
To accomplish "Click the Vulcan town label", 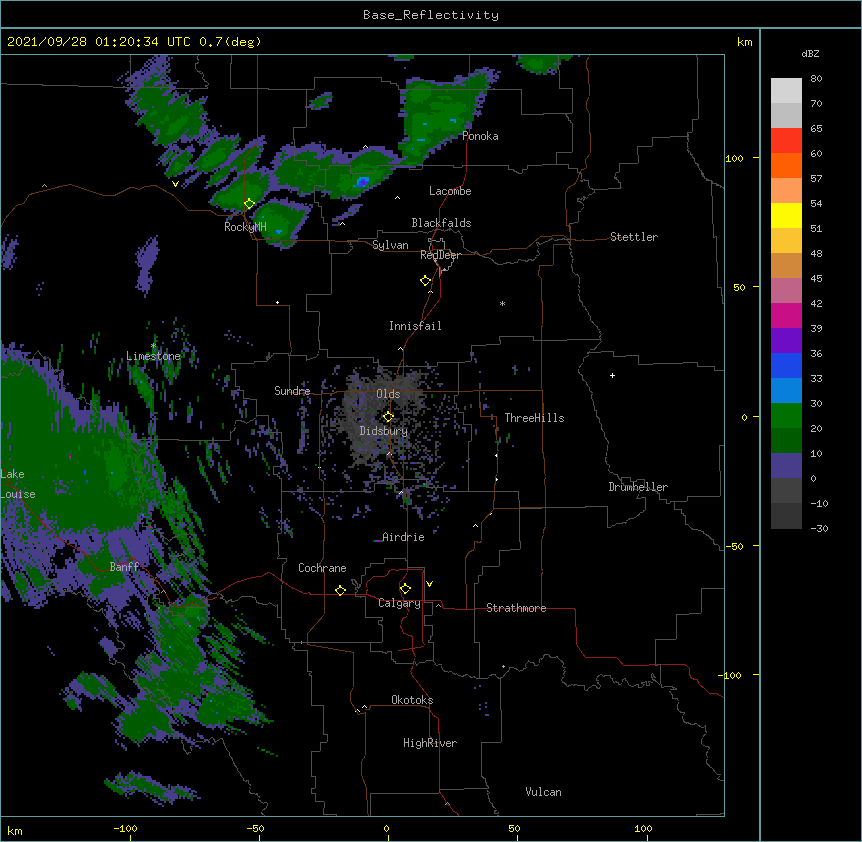I will 543,792.
